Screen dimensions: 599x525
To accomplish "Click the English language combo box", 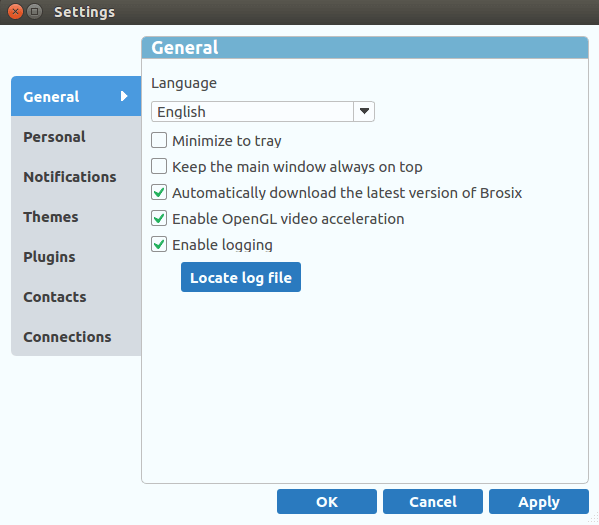I will click(x=262, y=111).
